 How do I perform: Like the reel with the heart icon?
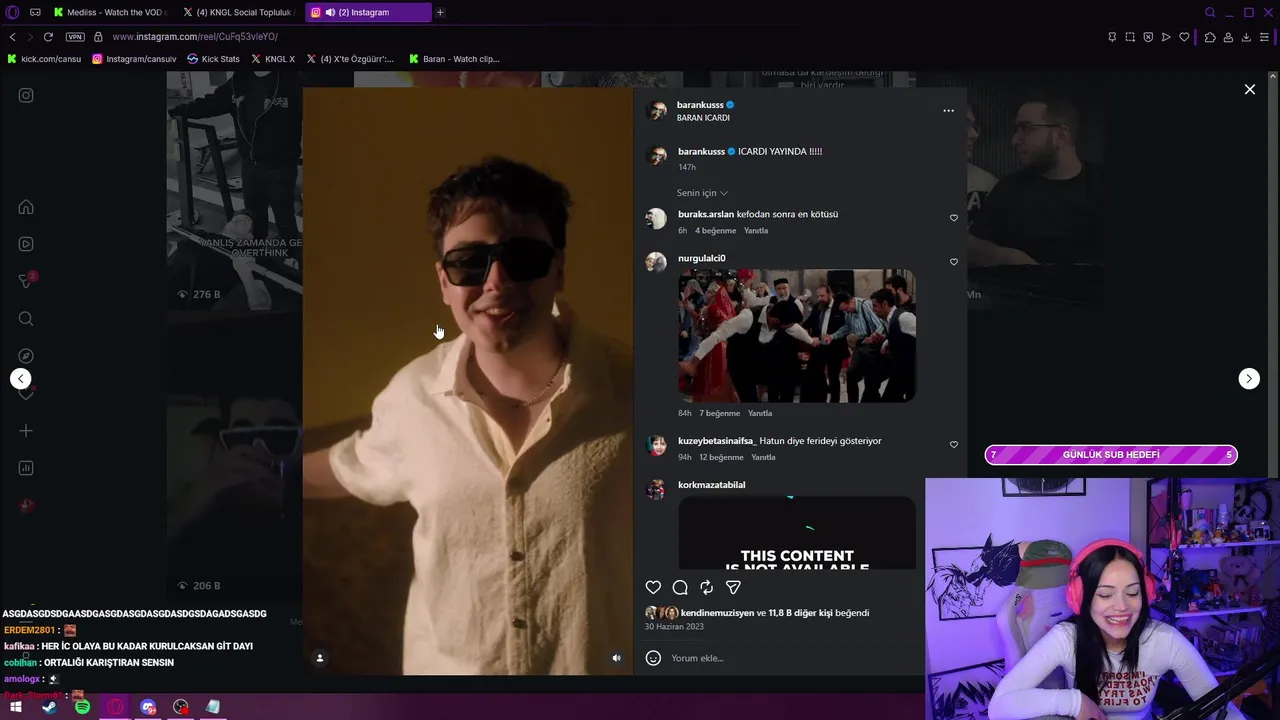(653, 587)
